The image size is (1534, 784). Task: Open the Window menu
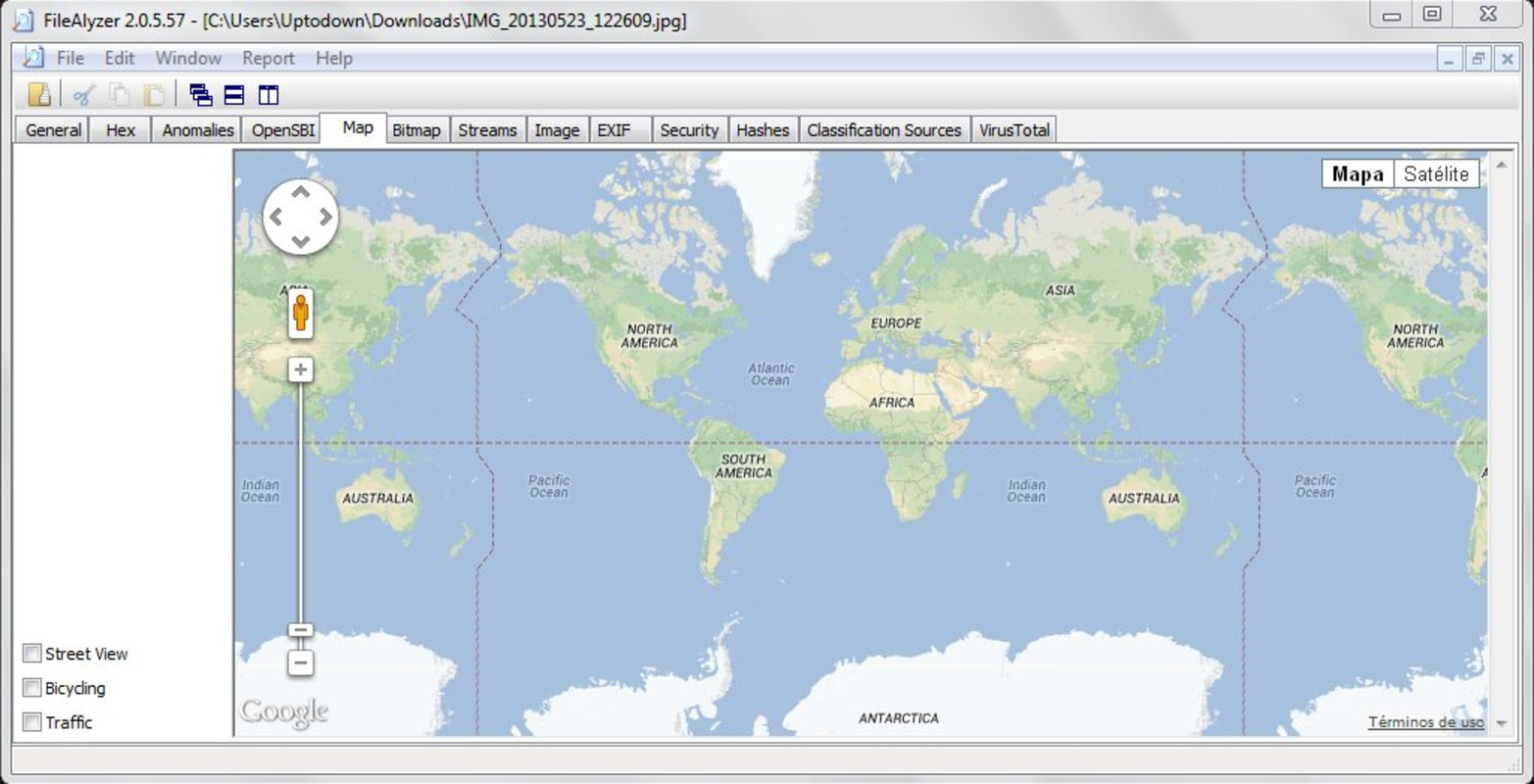188,59
